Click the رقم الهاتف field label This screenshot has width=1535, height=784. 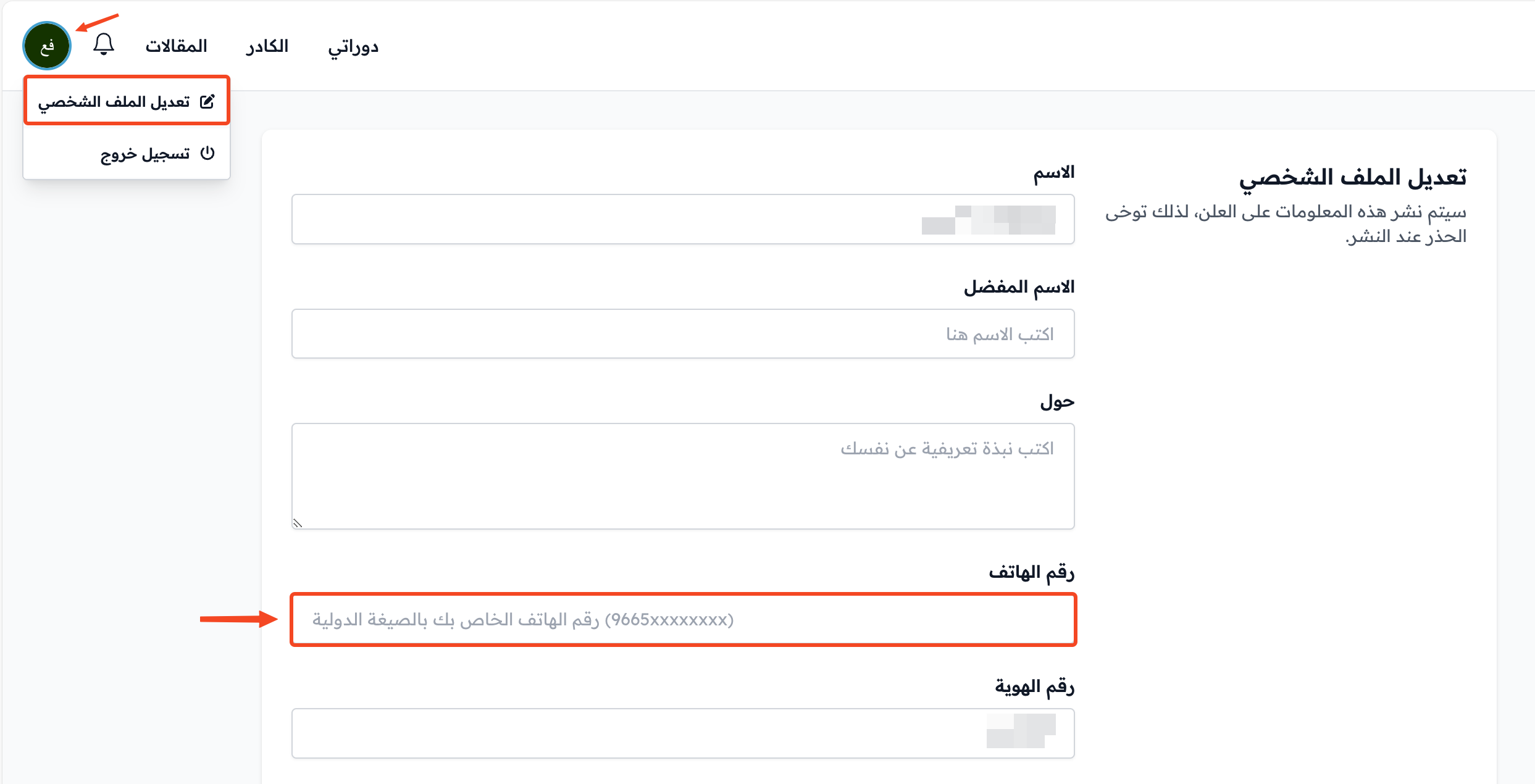pos(1032,572)
